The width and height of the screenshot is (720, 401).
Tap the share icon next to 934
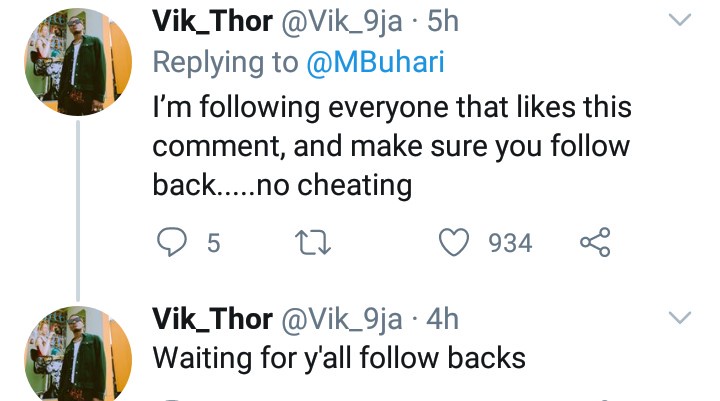coord(595,243)
